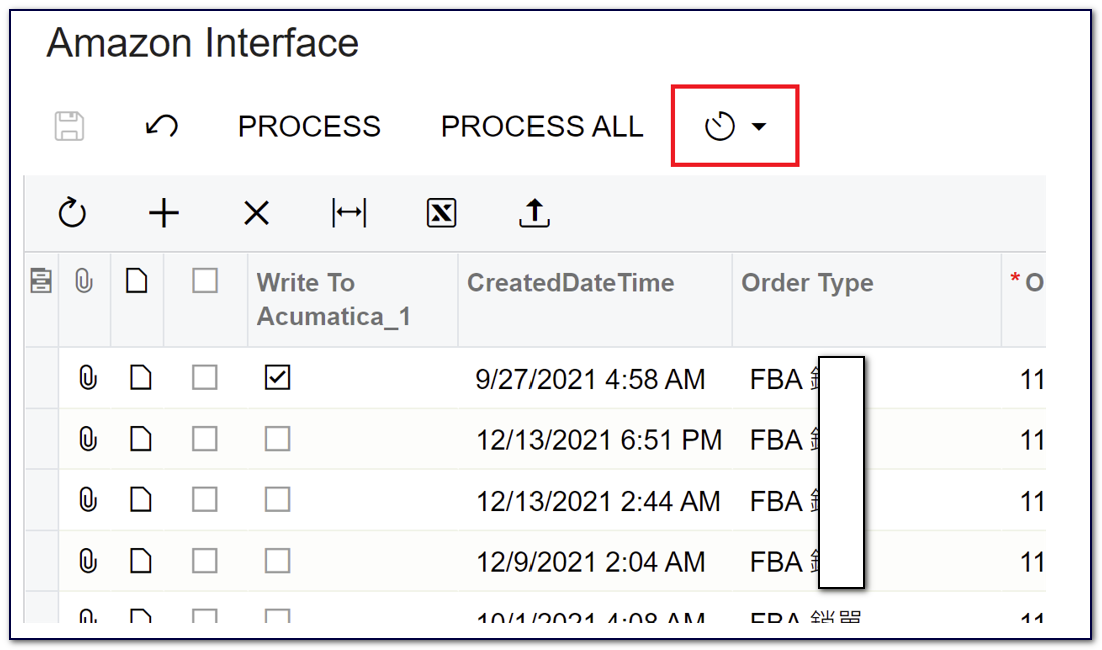Click the Save disk icon
Image resolution: width=1102 pixels, height=650 pixels.
[x=69, y=126]
